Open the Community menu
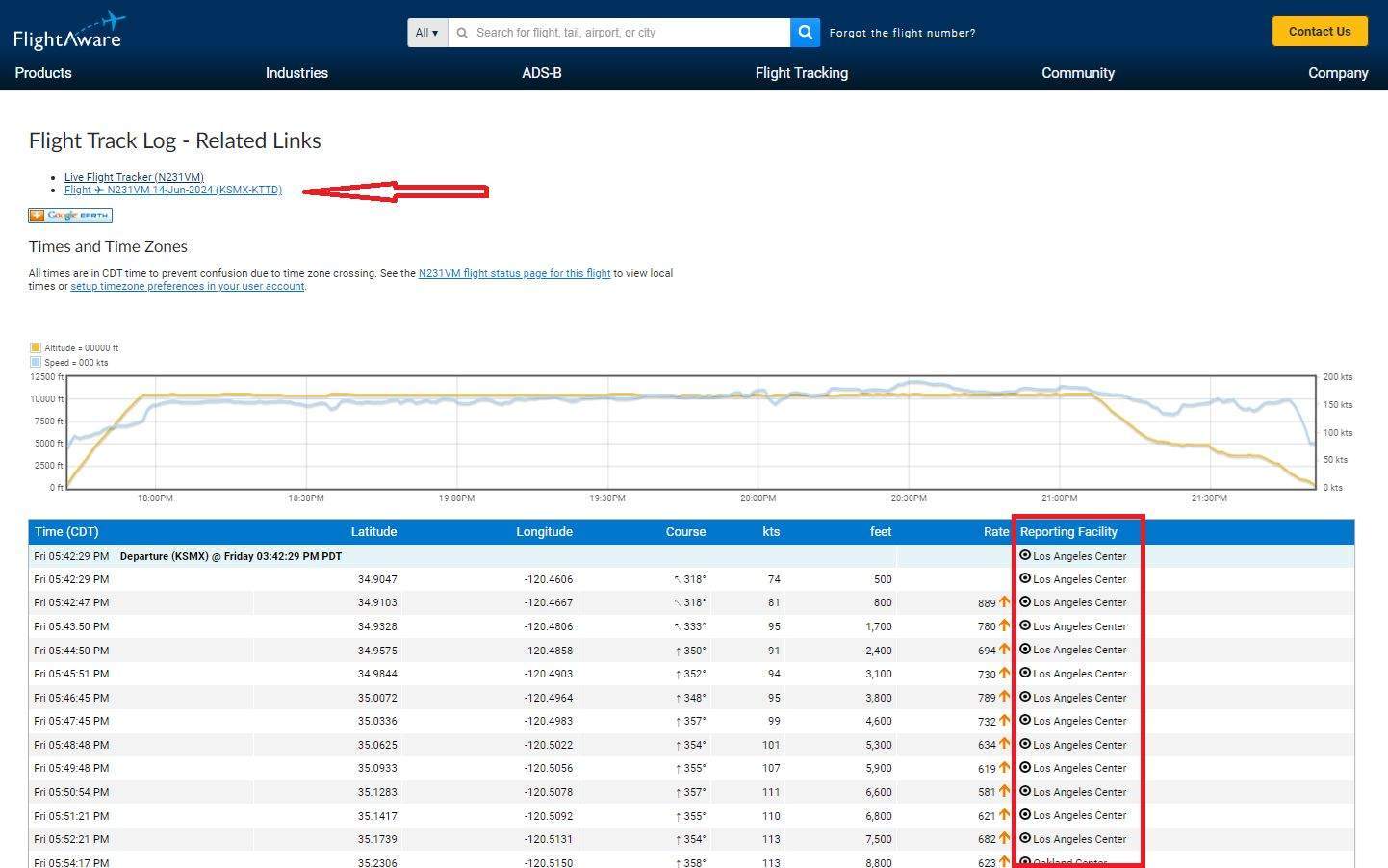Image resolution: width=1388 pixels, height=868 pixels. [x=1078, y=73]
